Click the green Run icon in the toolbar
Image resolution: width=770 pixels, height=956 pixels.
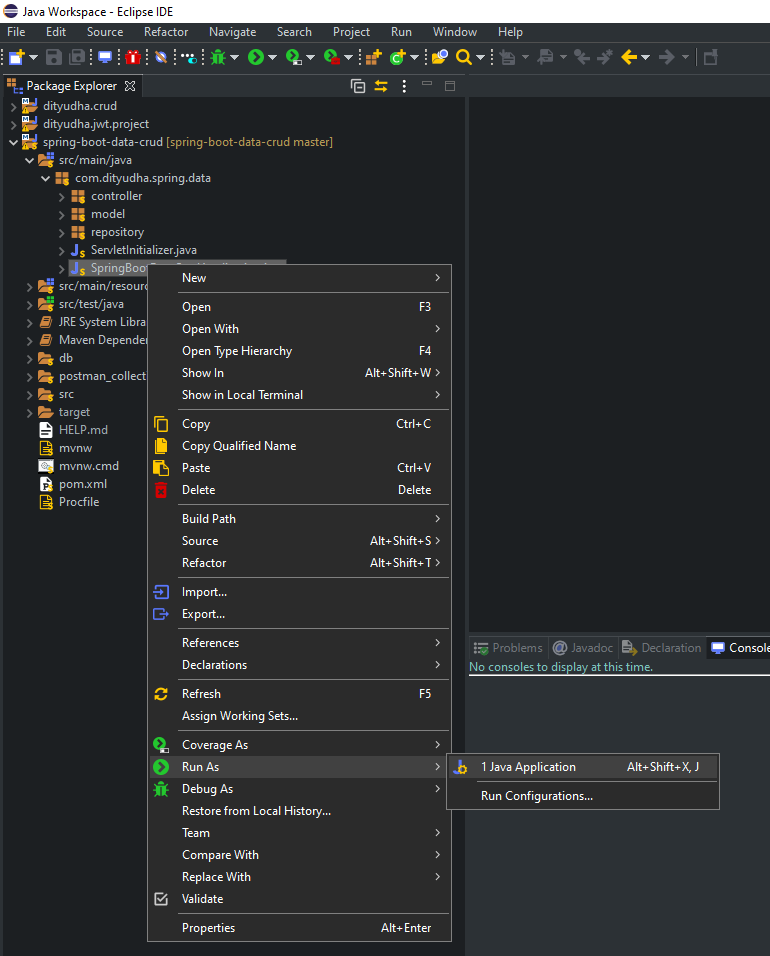[x=257, y=57]
